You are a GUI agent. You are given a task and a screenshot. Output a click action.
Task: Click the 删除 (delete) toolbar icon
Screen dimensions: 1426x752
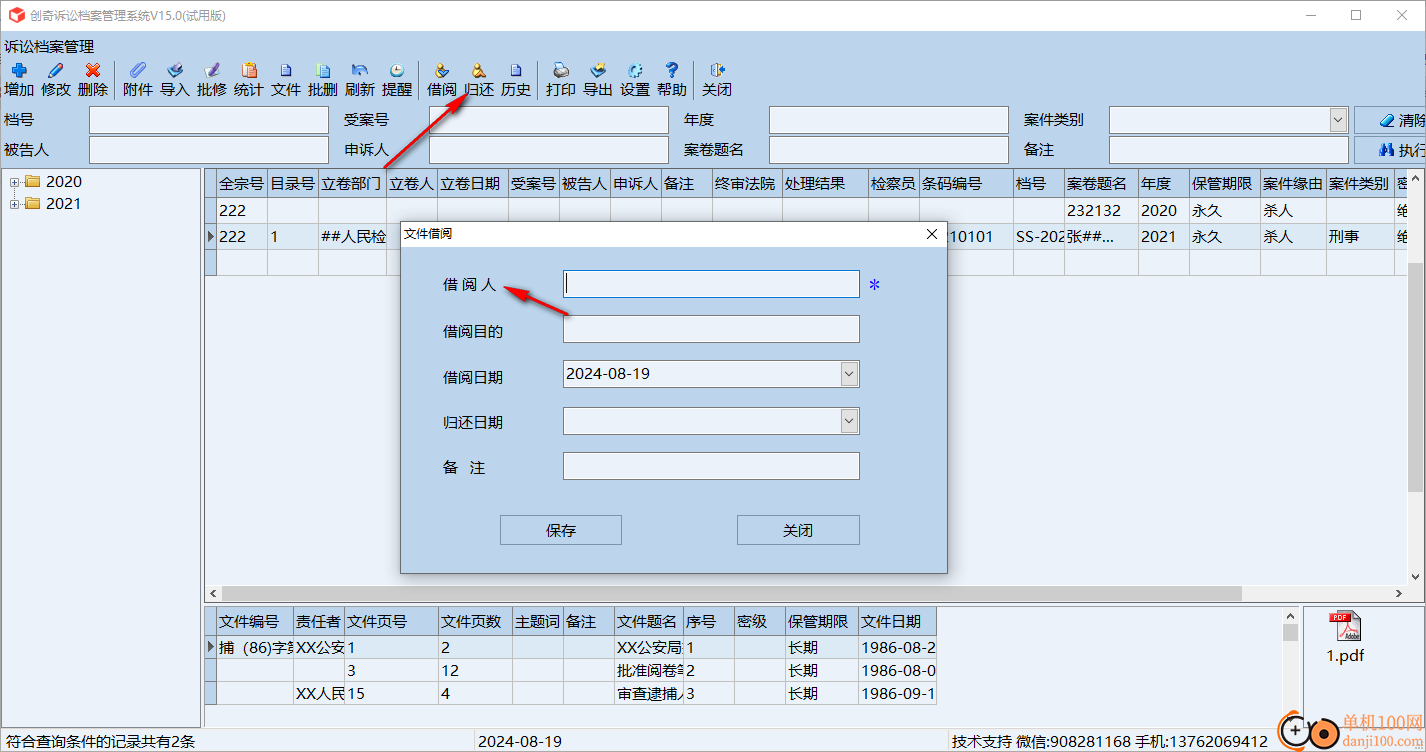coord(93,79)
